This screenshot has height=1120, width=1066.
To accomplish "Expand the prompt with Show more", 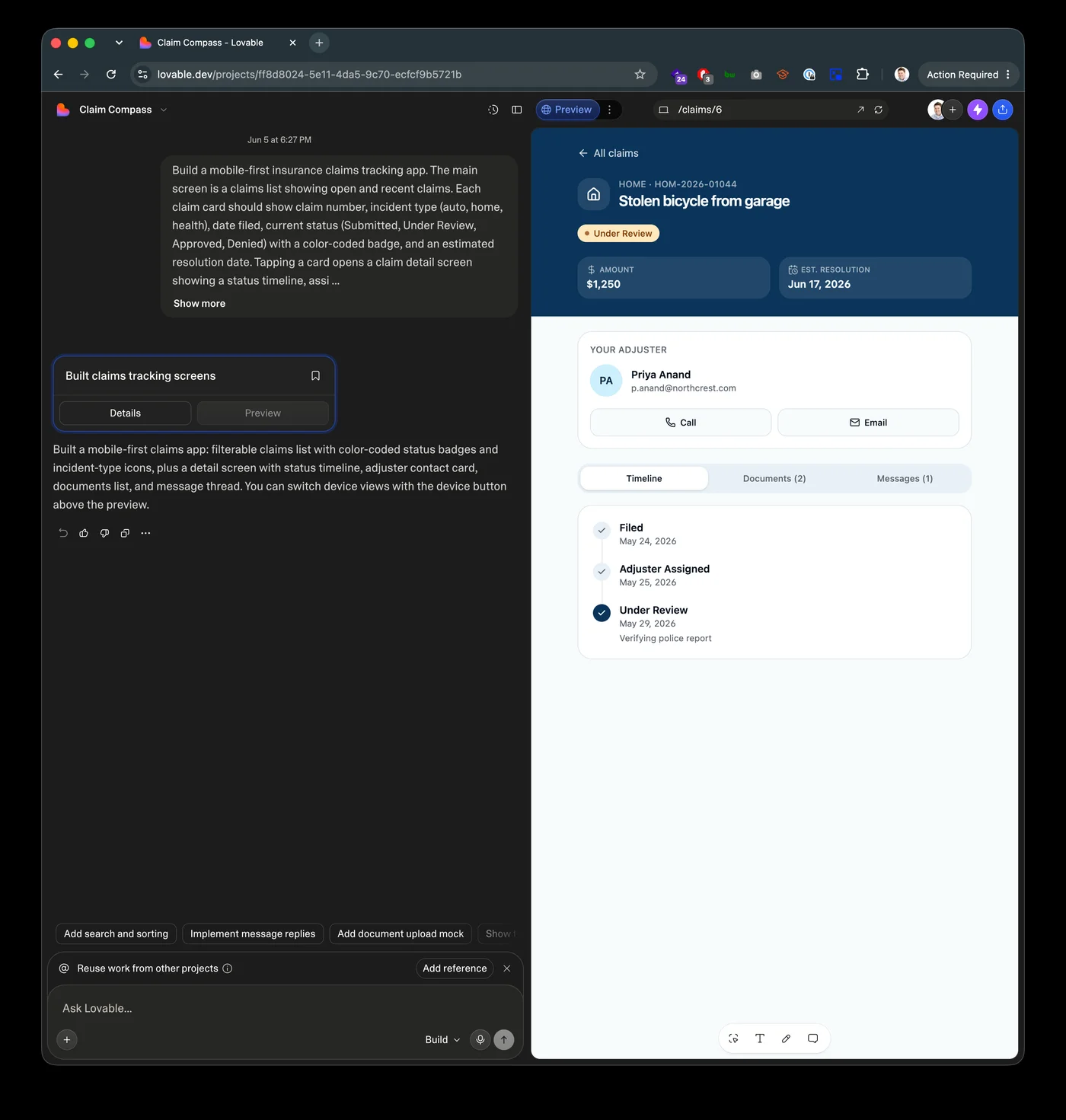I will tap(199, 303).
